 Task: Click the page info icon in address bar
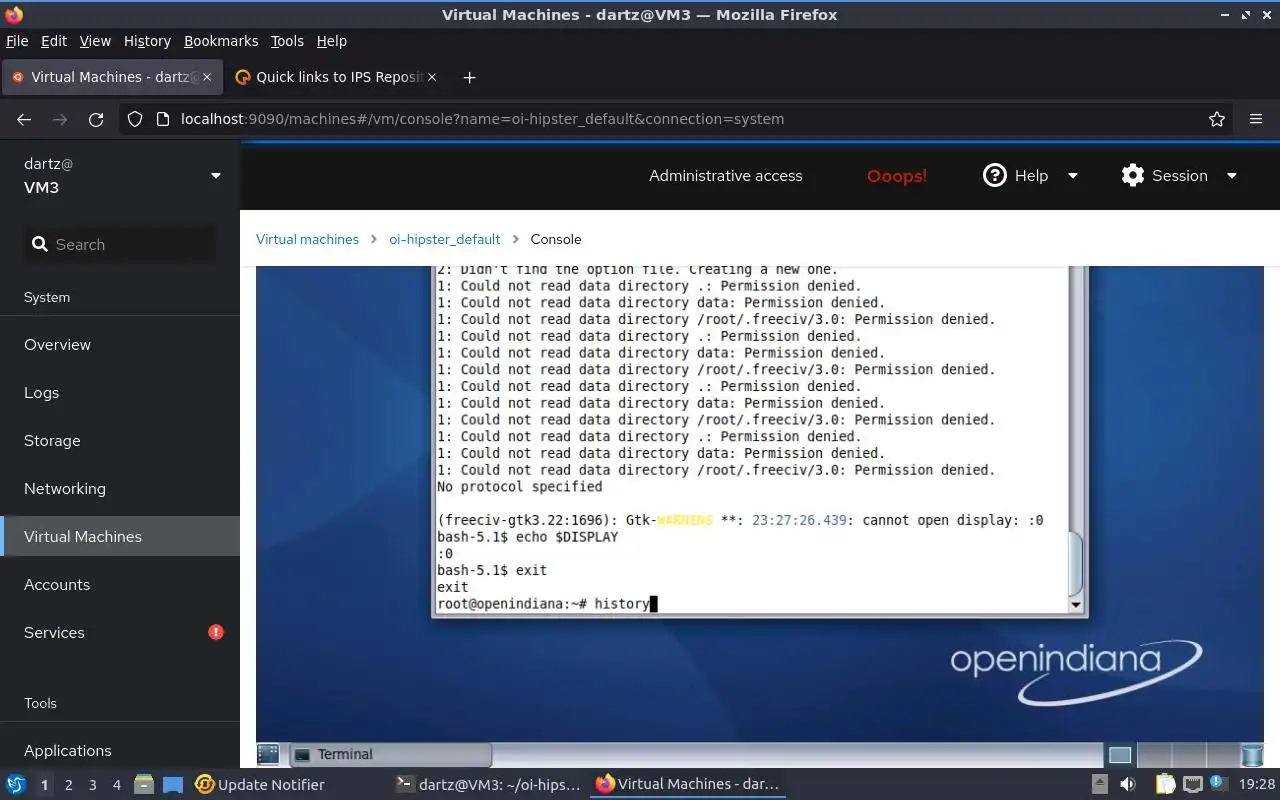(x=163, y=119)
